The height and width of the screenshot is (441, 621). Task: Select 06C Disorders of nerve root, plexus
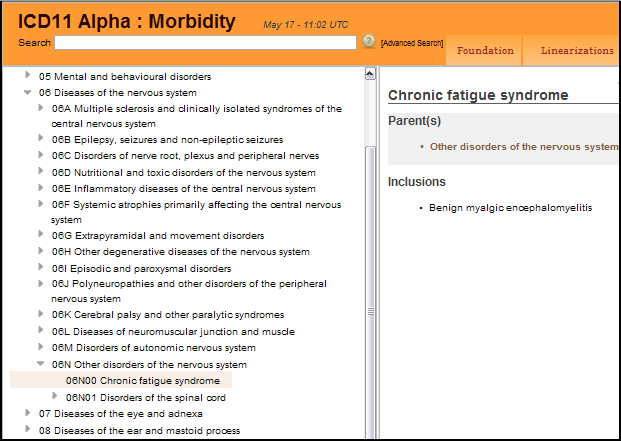coord(185,156)
